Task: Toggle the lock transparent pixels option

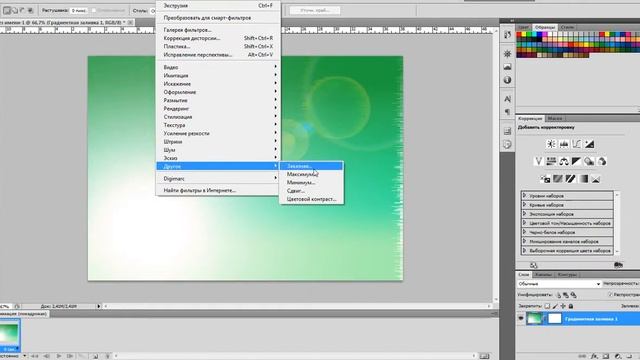Action: [x=547, y=306]
